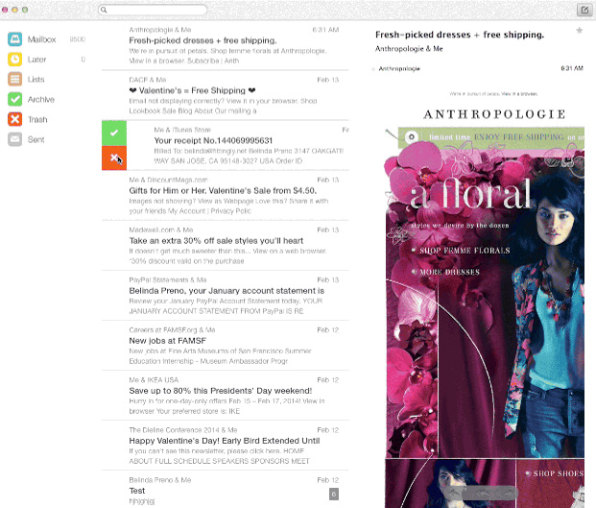Open Take an extra 30% off email
Viewport: 596px width, 508px height.
(x=225, y=245)
